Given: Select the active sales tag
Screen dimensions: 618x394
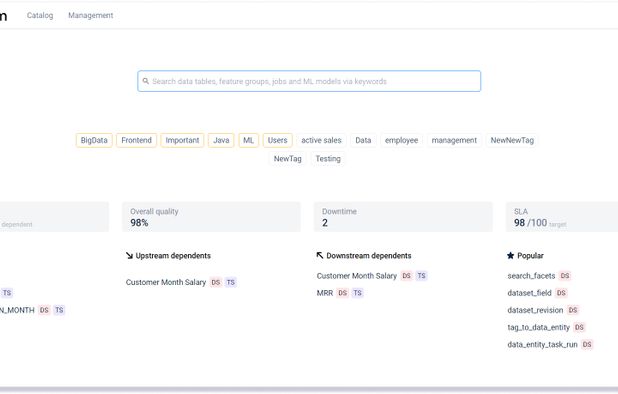Looking at the screenshot, I should pyautogui.click(x=321, y=140).
